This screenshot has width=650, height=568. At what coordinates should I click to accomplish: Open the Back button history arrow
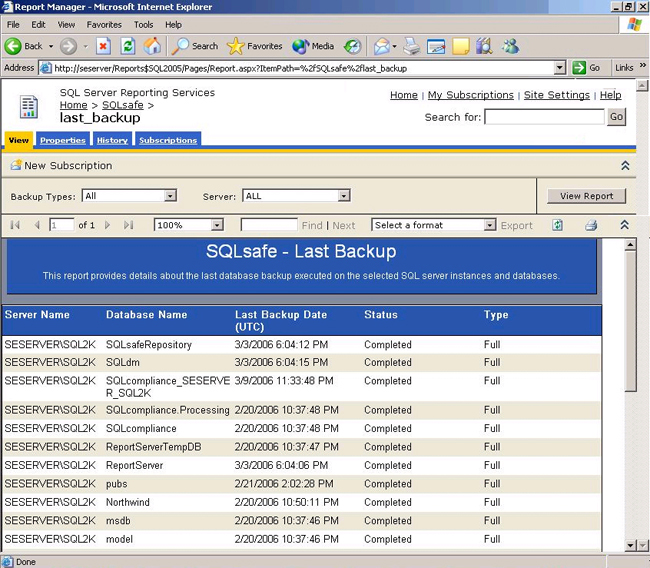coord(51,46)
